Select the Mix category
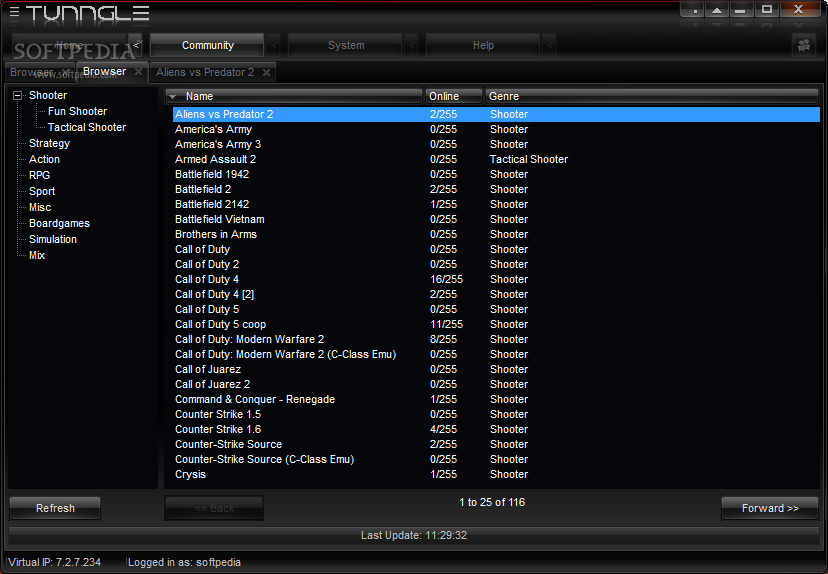The image size is (828, 574). click(x=37, y=256)
